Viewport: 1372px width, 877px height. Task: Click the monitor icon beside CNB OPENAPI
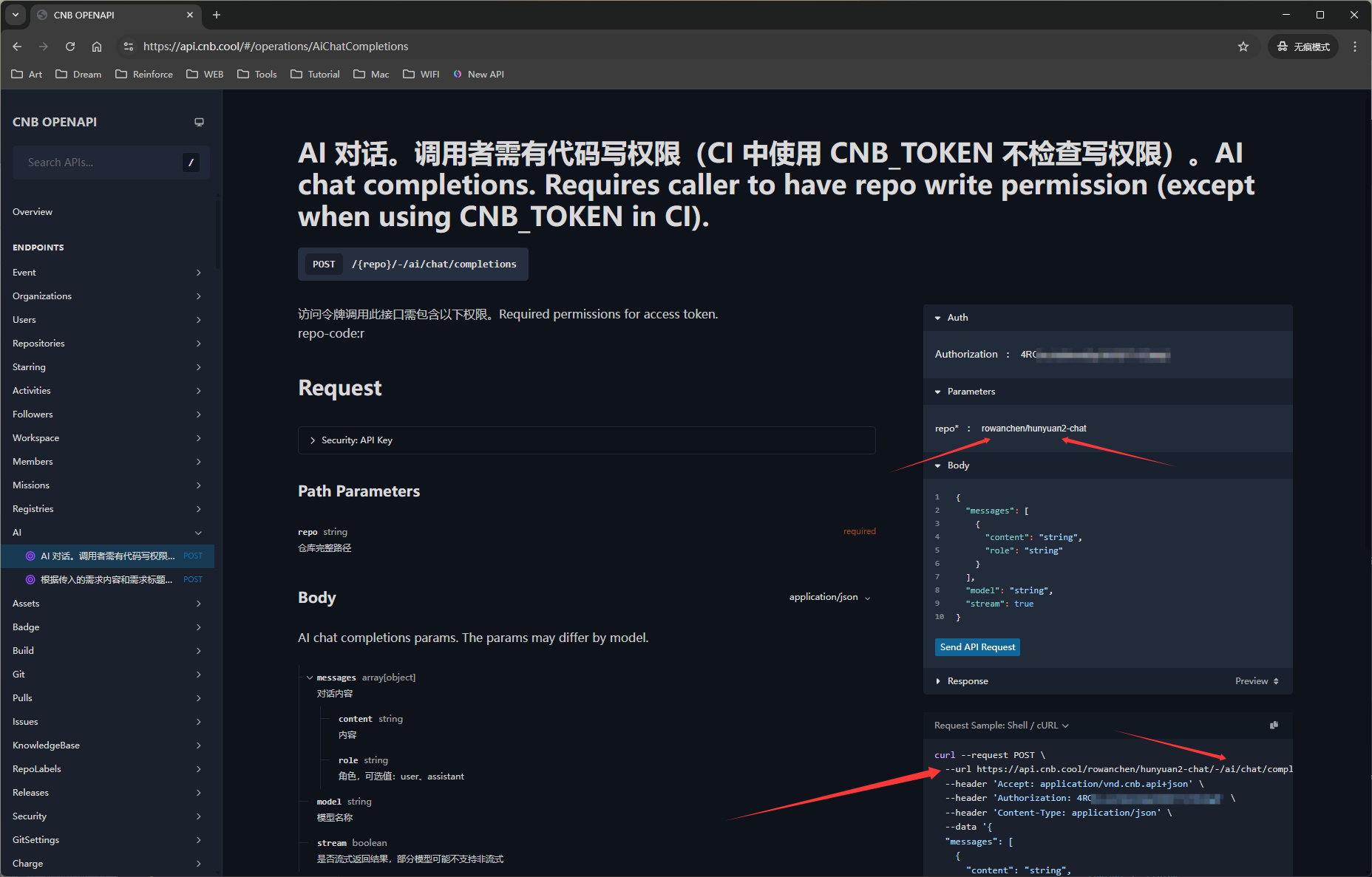pos(199,122)
